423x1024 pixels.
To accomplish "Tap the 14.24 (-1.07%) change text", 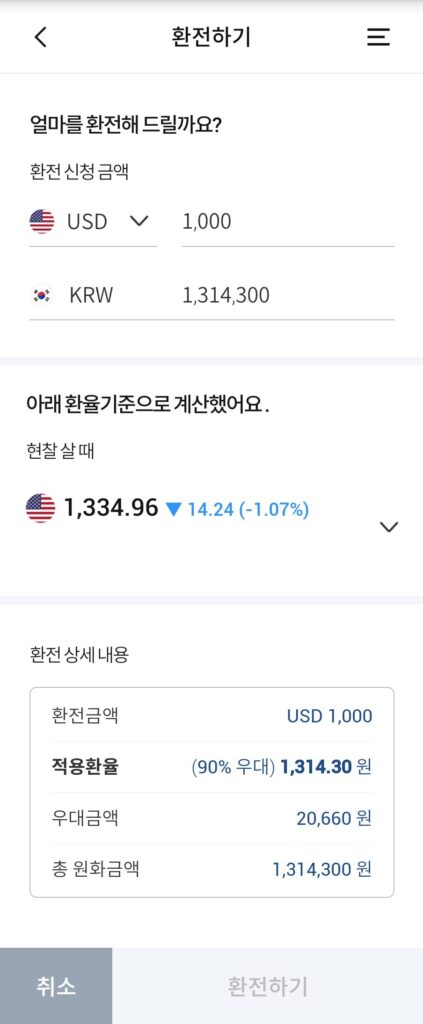I will (x=248, y=509).
